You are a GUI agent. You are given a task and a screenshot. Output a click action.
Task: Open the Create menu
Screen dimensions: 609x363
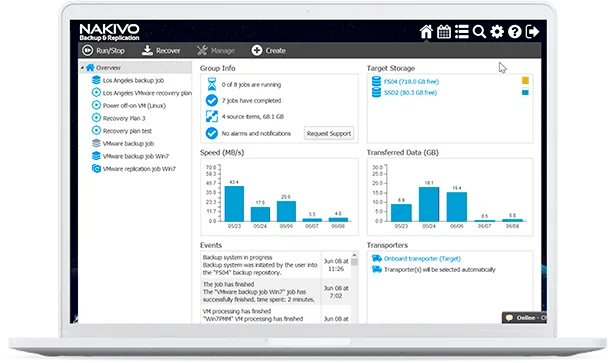[268, 50]
